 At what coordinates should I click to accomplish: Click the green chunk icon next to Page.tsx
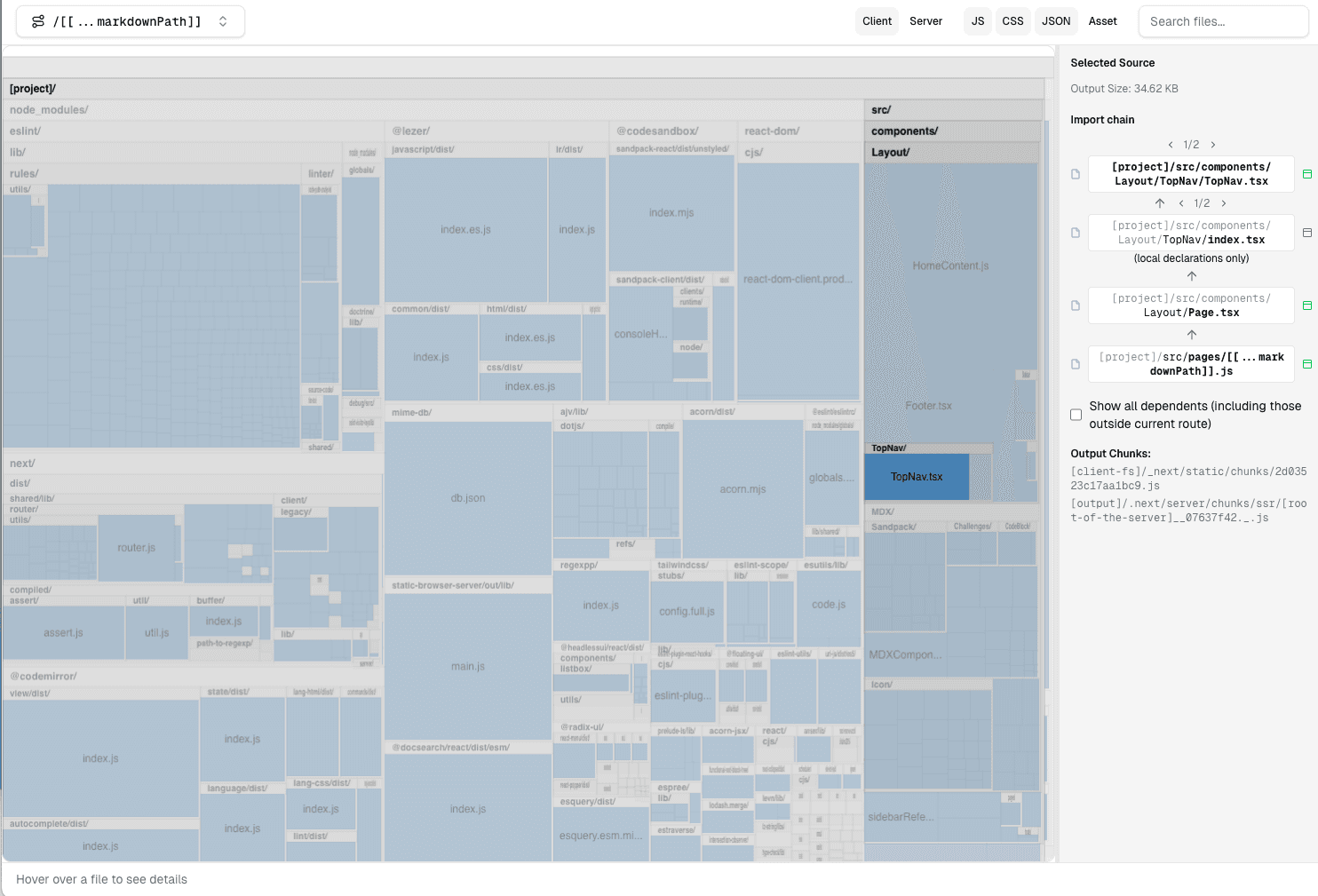1306,305
